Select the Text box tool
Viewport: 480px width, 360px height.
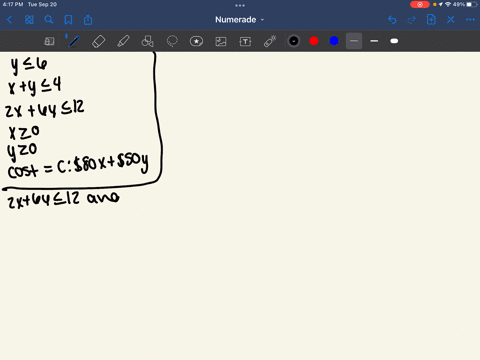tap(245, 41)
